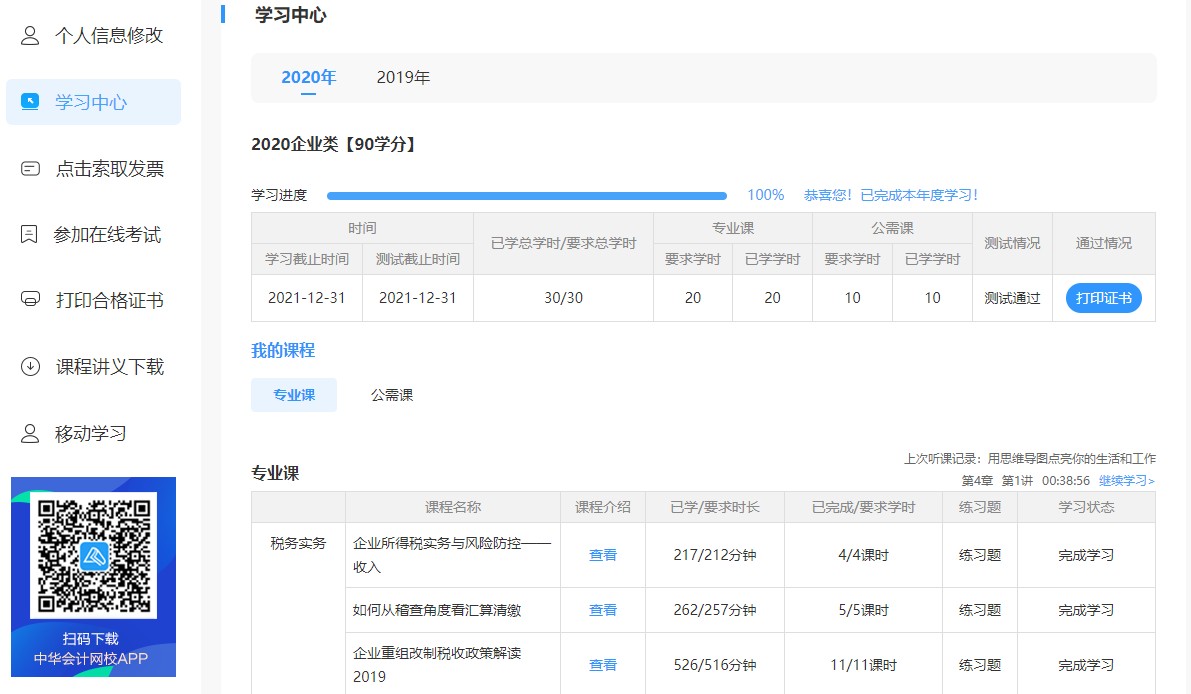Open 练习题 for 企业所得税实务与风险防控 course
Viewport: 1191px width, 694px height.
[979, 554]
